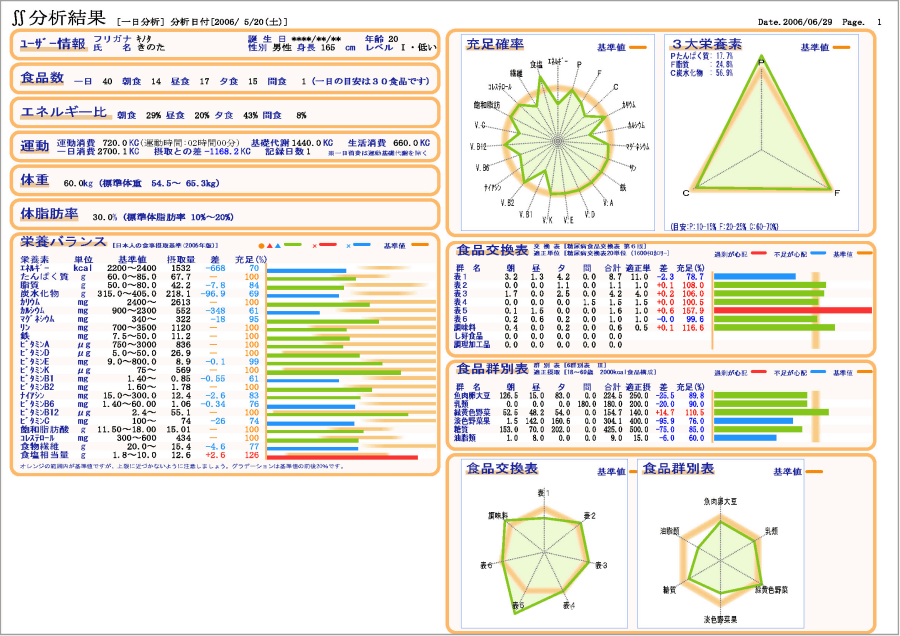900x636 pixels.
Task: Select the age field "年齢 20"
Action: [x=381, y=39]
